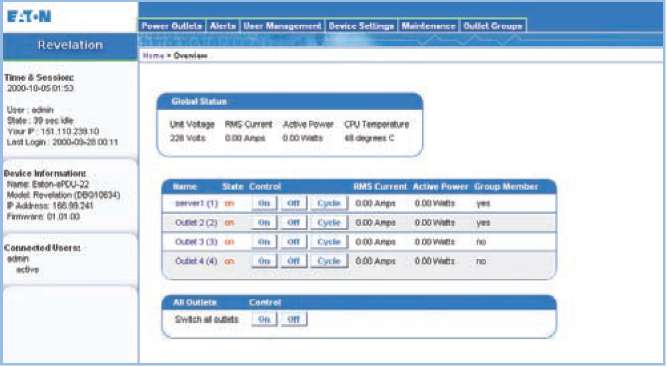Open the Outlet 2 (2) link

coord(196,222)
